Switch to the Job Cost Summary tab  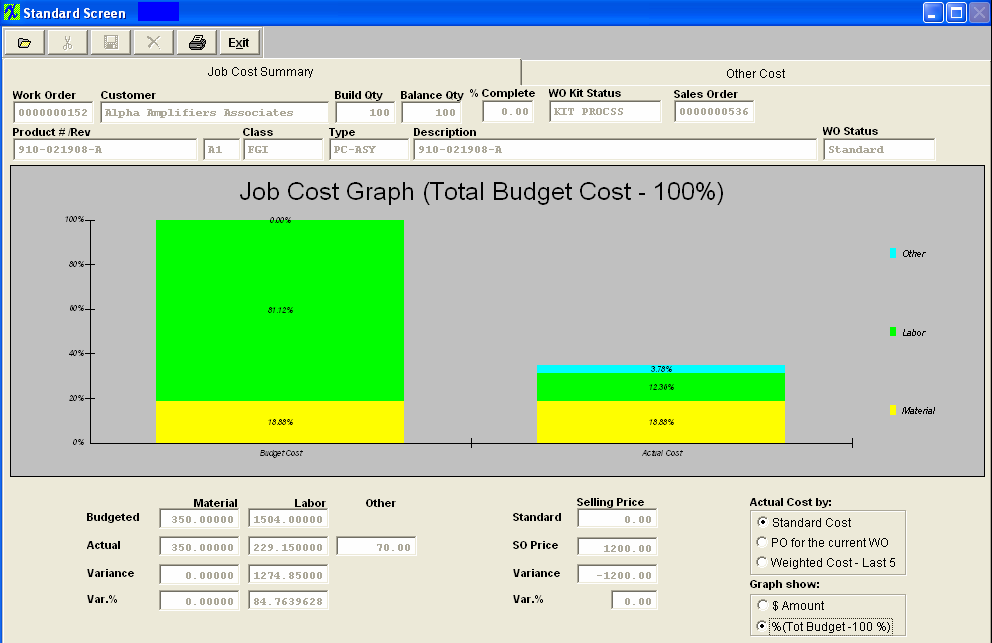click(261, 72)
